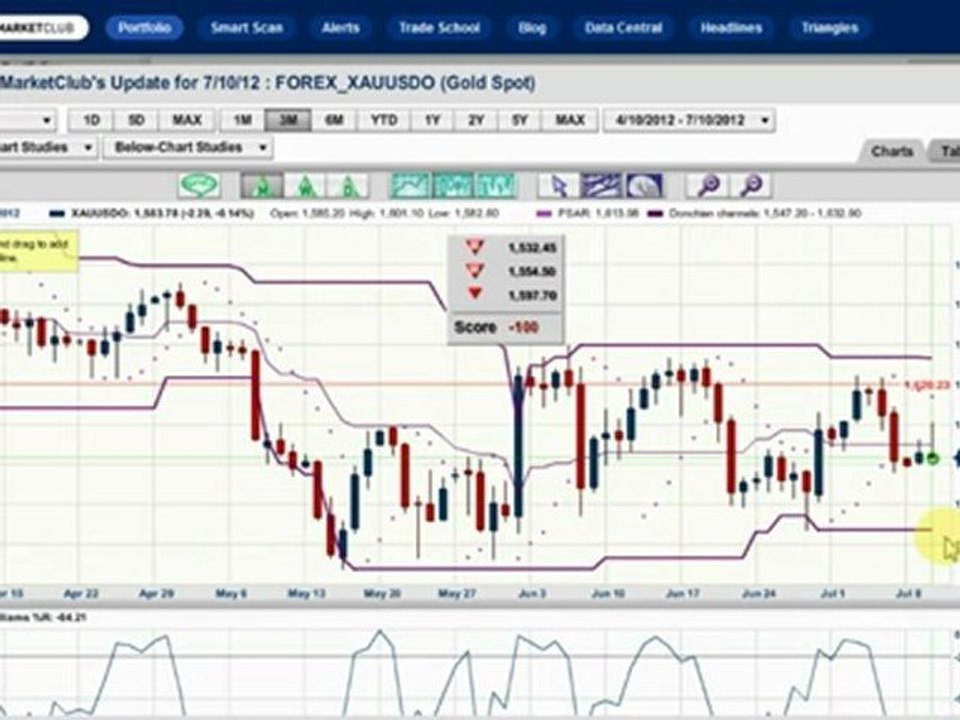Click the Donchian channels legend swatch
This screenshot has height=720, width=960.
click(656, 214)
